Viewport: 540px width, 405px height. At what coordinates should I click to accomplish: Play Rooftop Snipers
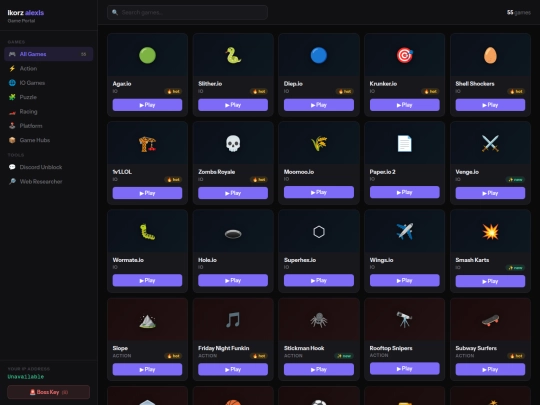(x=405, y=368)
